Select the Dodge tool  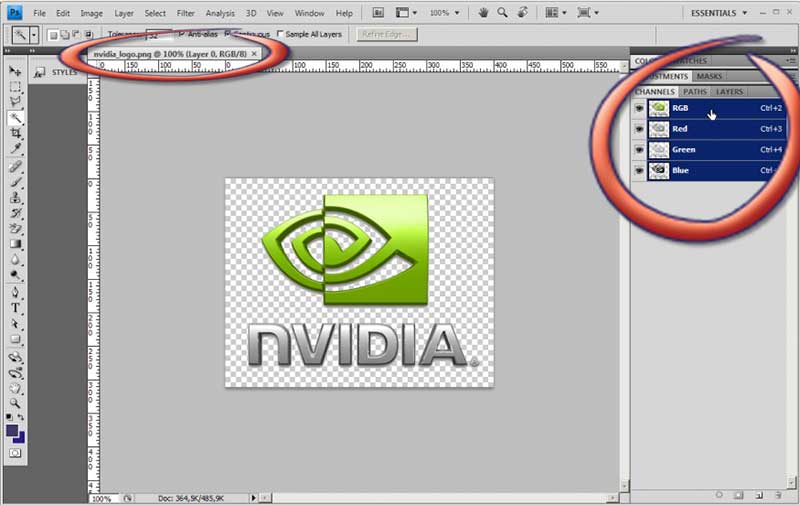point(15,275)
